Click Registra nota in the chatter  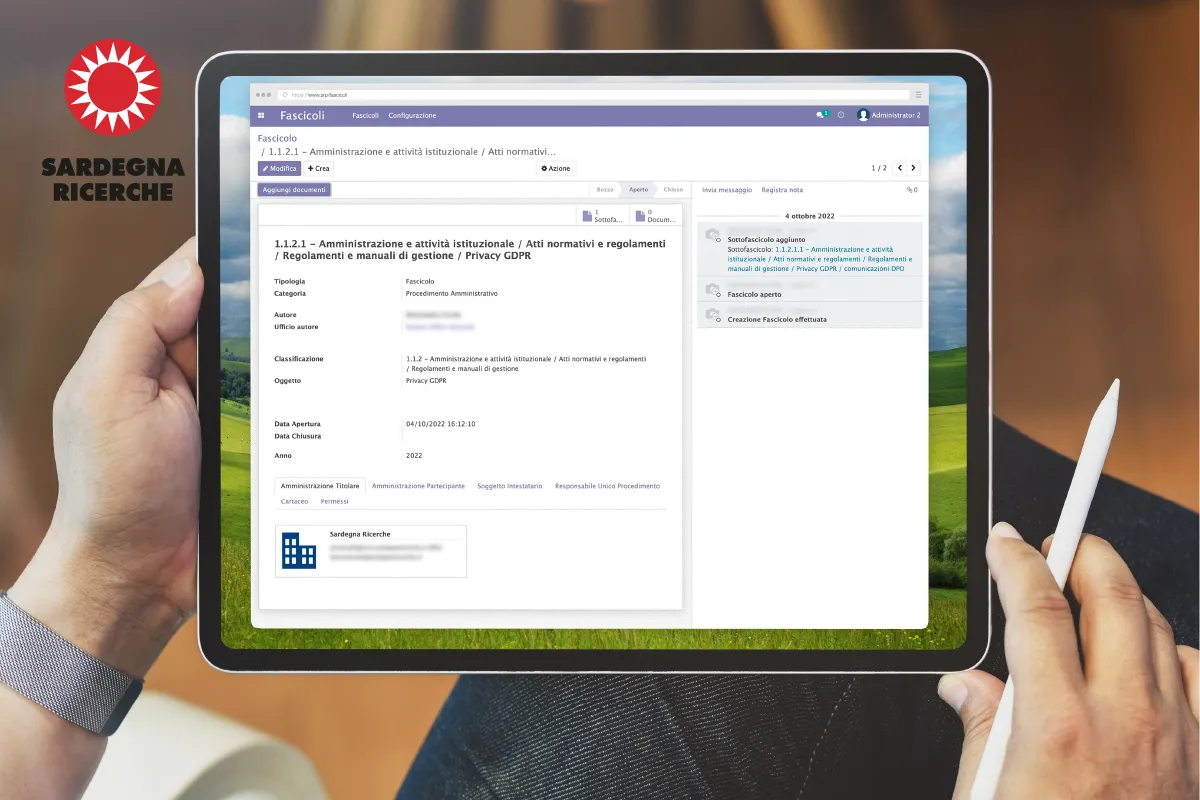tap(782, 190)
